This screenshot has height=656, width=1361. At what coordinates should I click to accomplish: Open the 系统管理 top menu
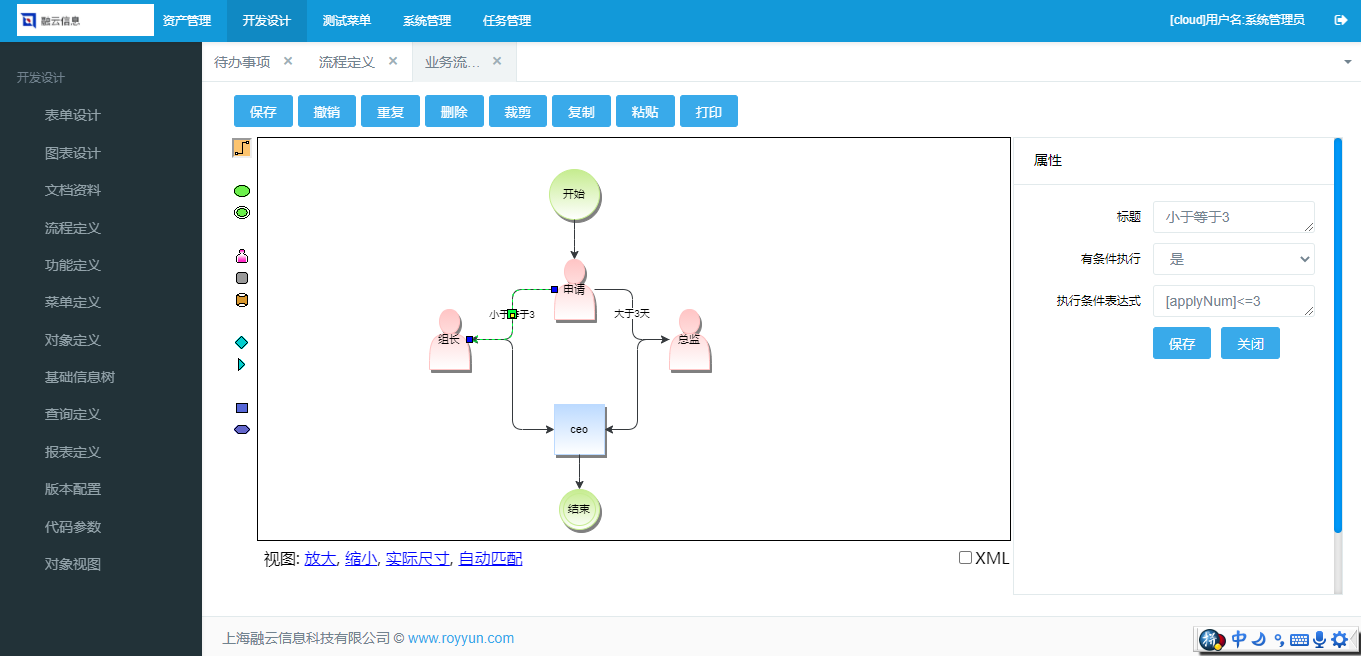click(x=427, y=20)
